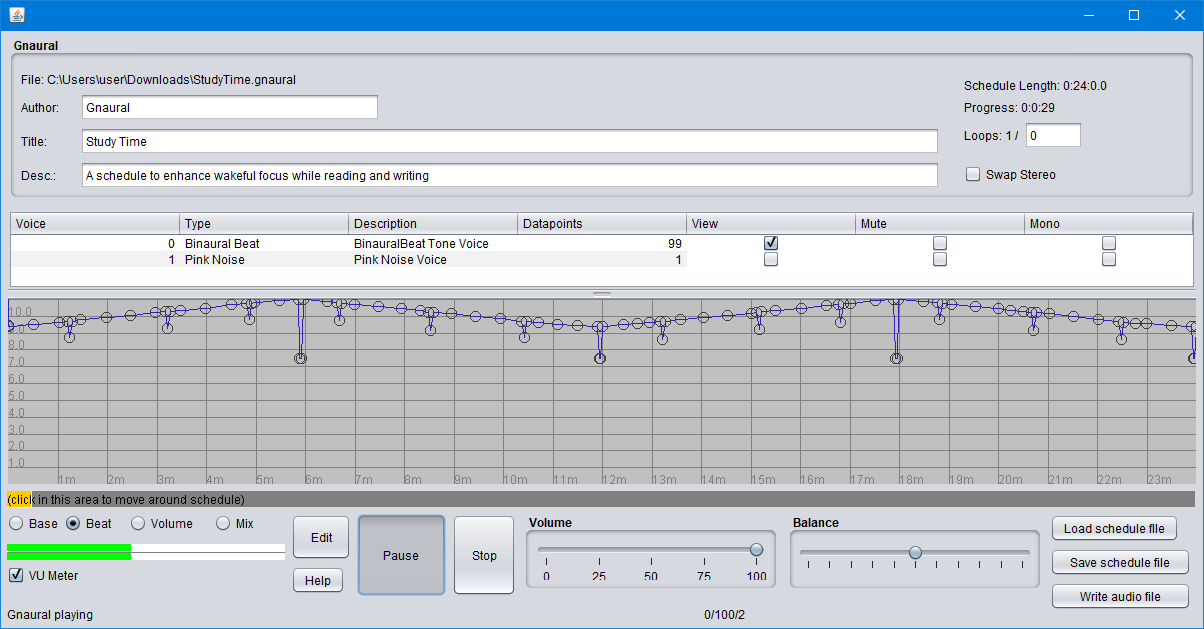Image resolution: width=1204 pixels, height=629 pixels.
Task: Click the Description column header
Action: coord(433,224)
